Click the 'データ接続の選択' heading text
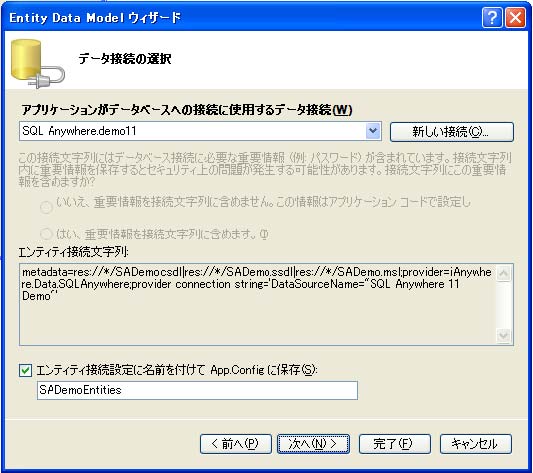The height and width of the screenshot is (473, 533). click(x=125, y=59)
